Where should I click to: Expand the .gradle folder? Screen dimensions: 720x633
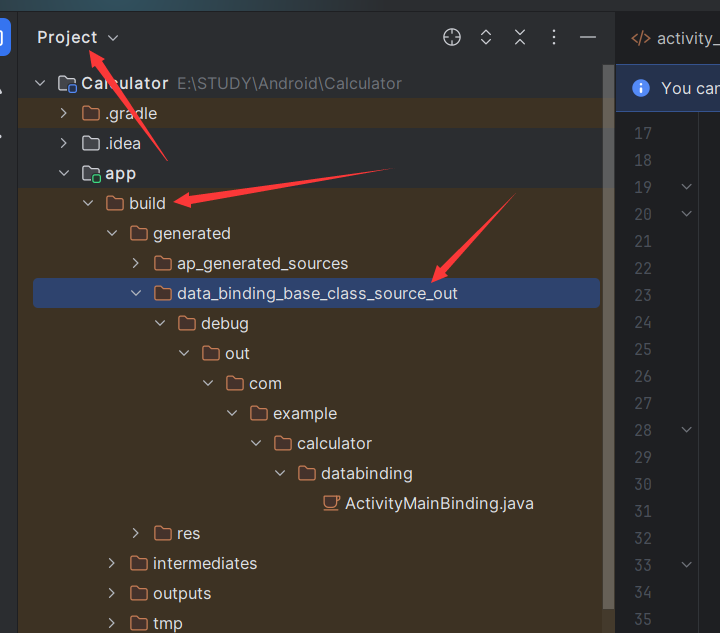click(64, 113)
